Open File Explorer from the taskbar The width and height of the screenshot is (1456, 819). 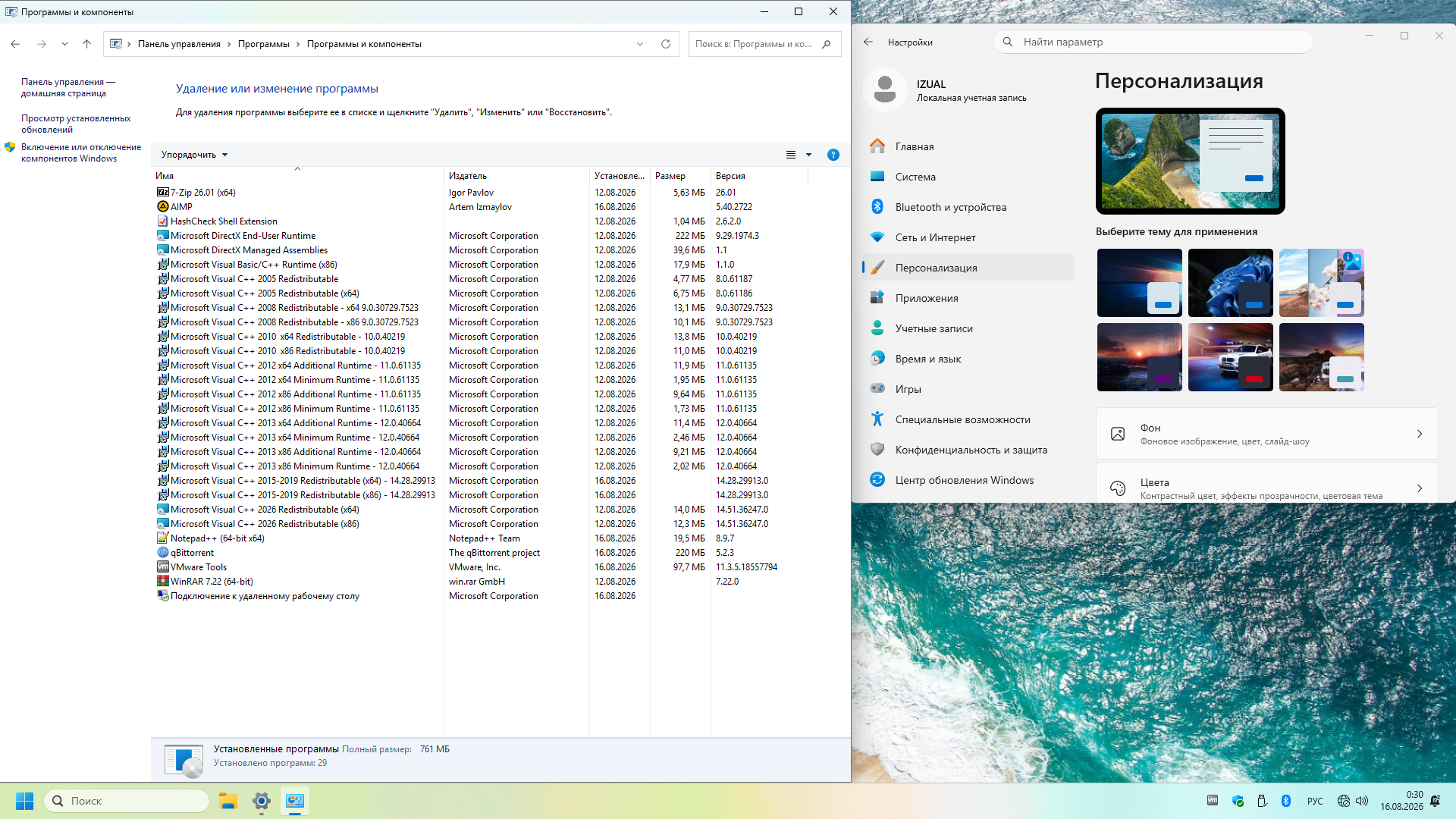coord(228,801)
